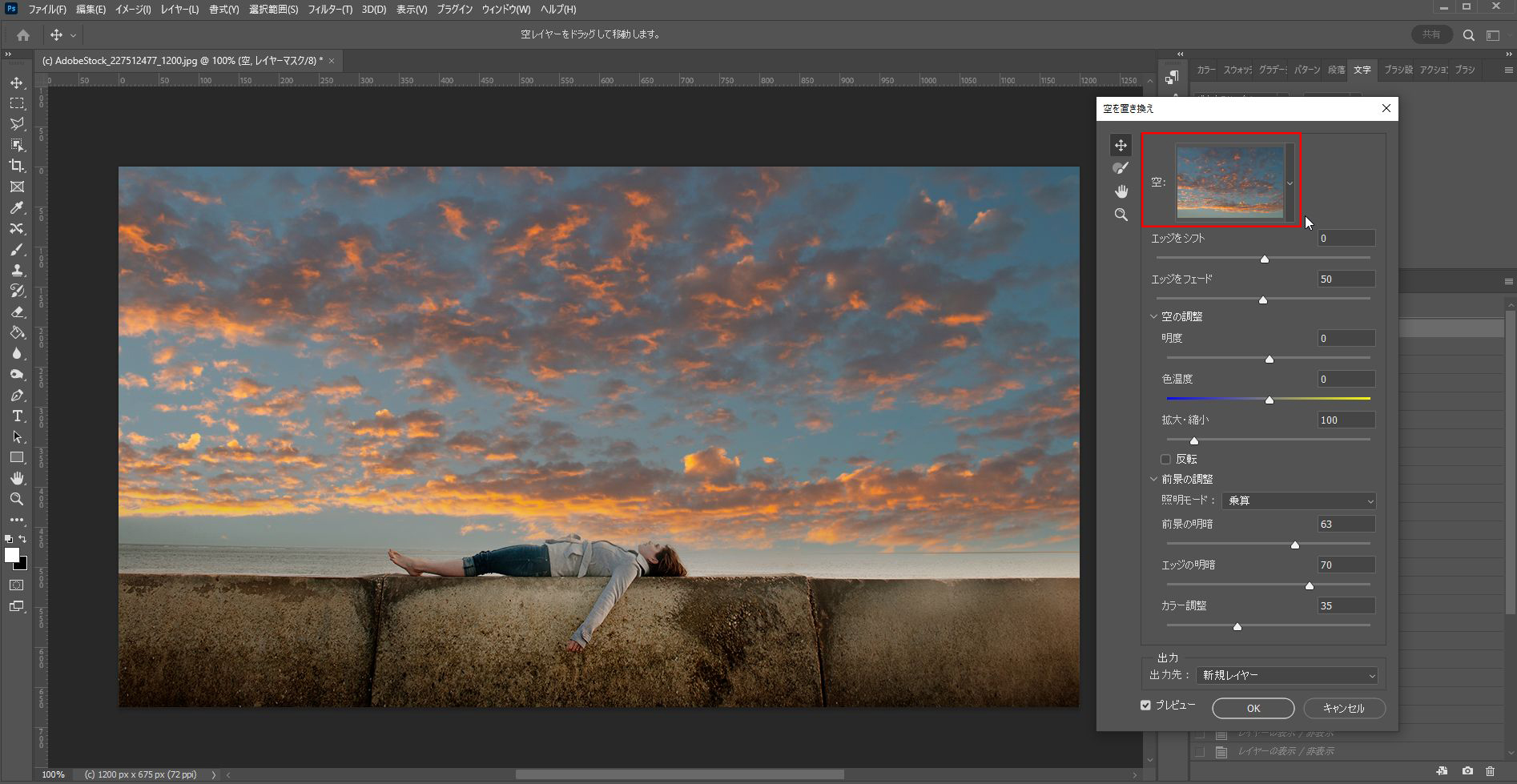
Task: Select the Brush tool in left toolbar
Action: (x=17, y=250)
